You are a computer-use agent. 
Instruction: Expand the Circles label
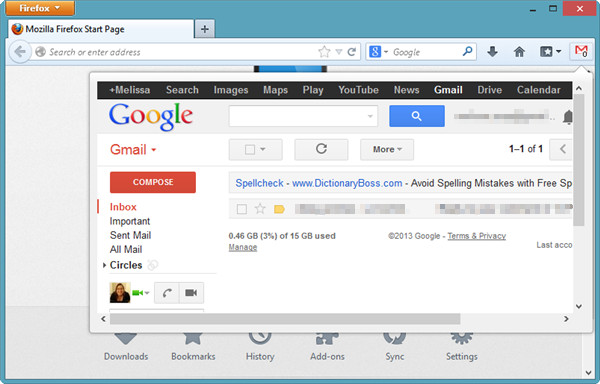[x=104, y=265]
